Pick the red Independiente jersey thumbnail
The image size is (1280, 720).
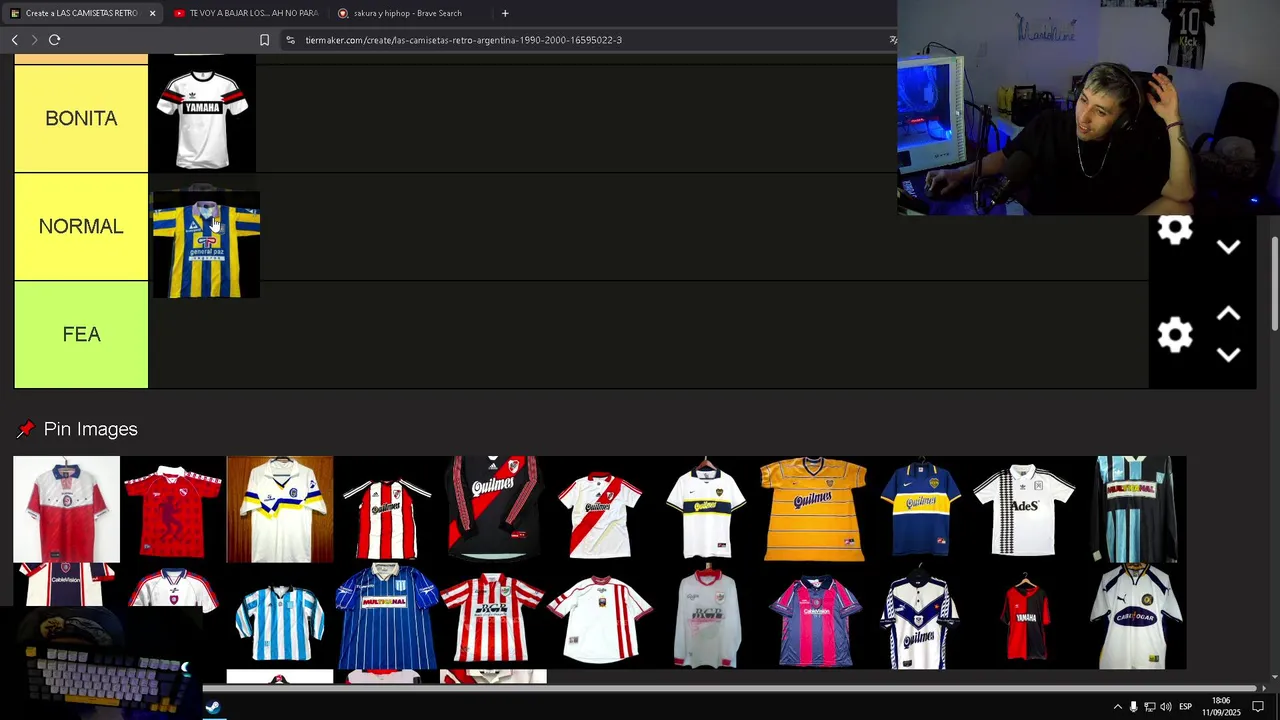(173, 509)
